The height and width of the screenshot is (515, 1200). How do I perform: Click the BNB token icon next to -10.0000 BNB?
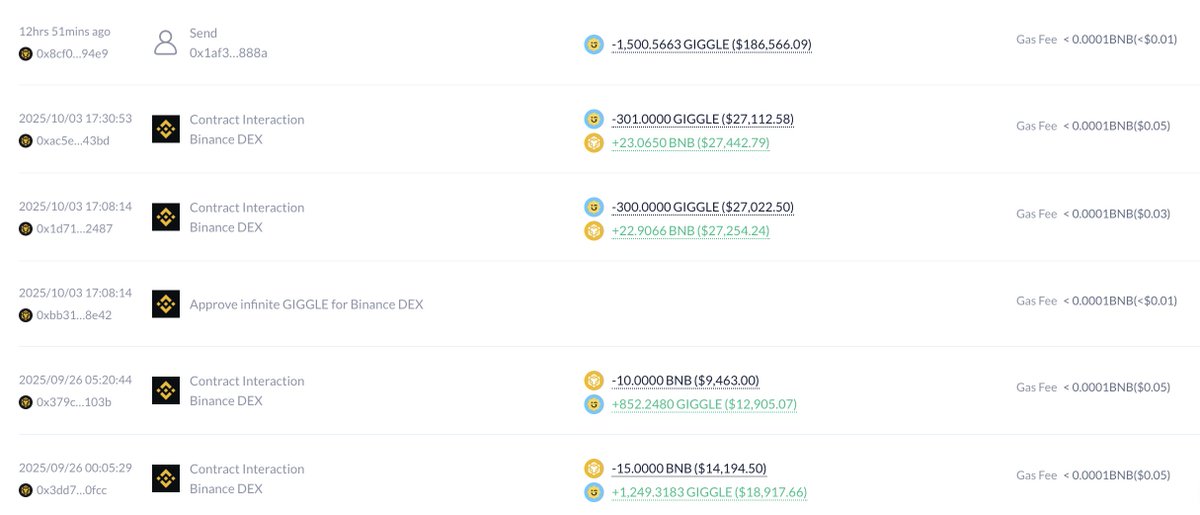tap(594, 380)
